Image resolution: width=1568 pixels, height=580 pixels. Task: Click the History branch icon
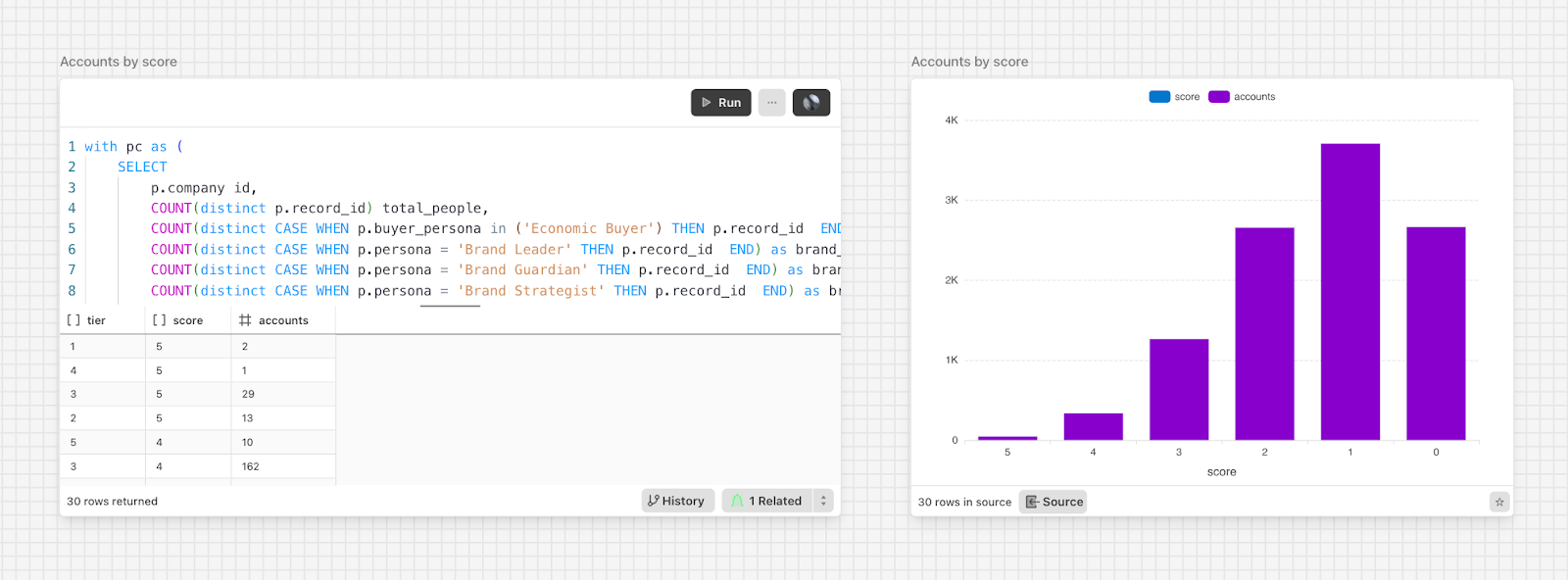pos(654,501)
